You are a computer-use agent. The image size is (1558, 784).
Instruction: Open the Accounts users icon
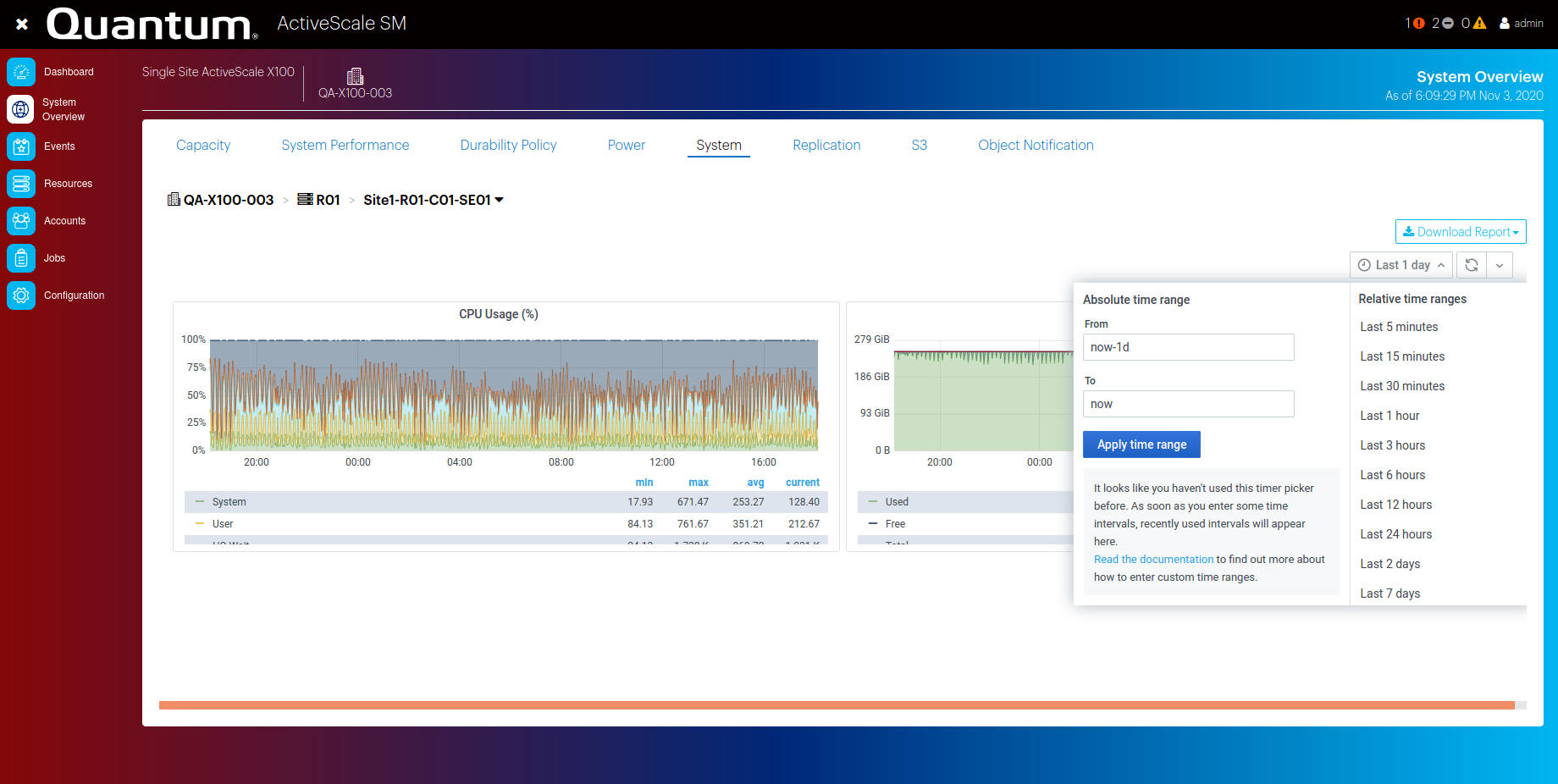point(21,221)
